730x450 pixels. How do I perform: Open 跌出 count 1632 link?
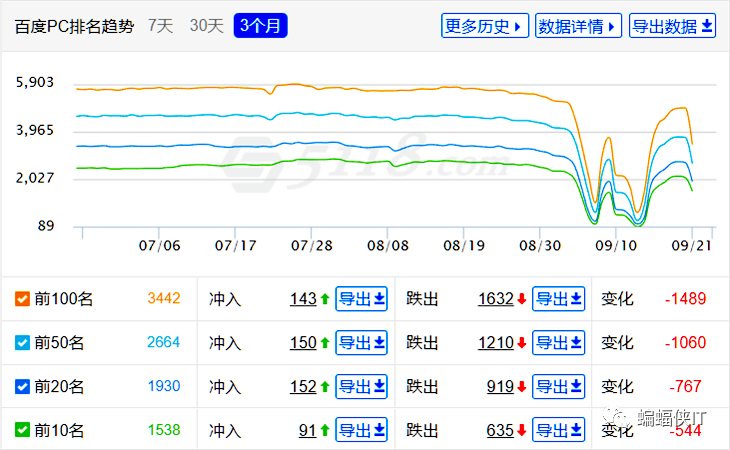496,299
